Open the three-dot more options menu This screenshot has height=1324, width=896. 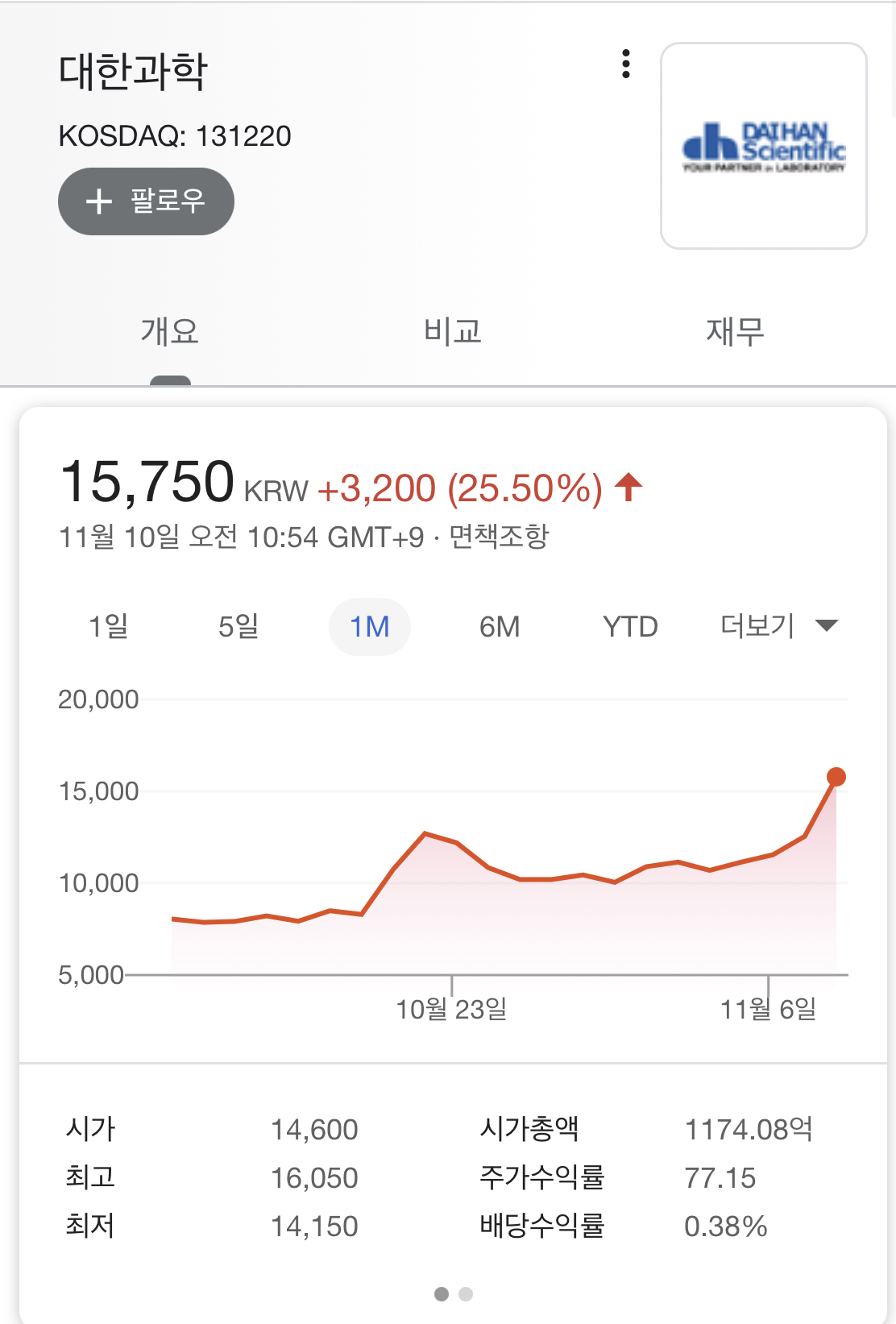(x=626, y=64)
